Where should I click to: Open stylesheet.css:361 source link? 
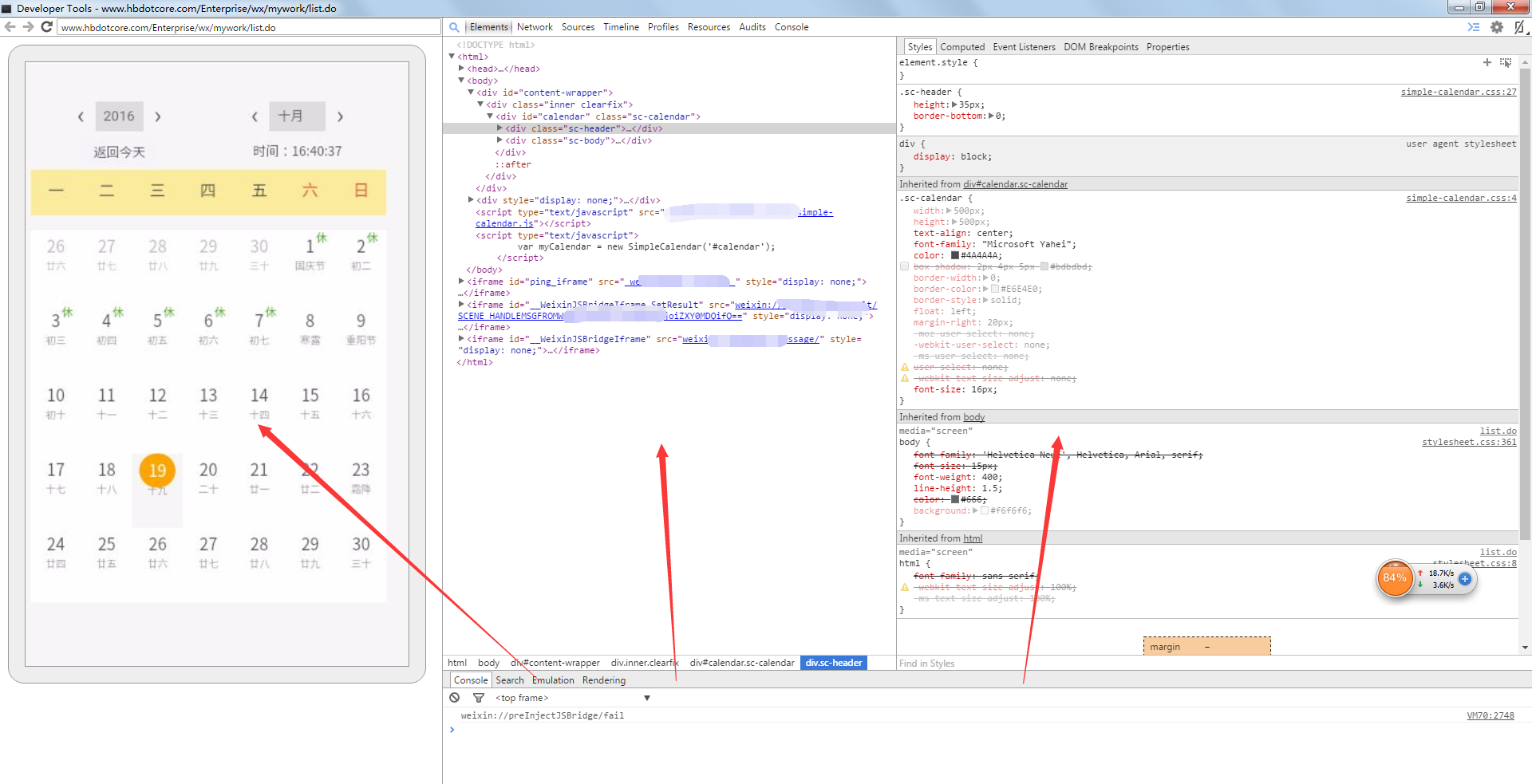coord(1469,443)
